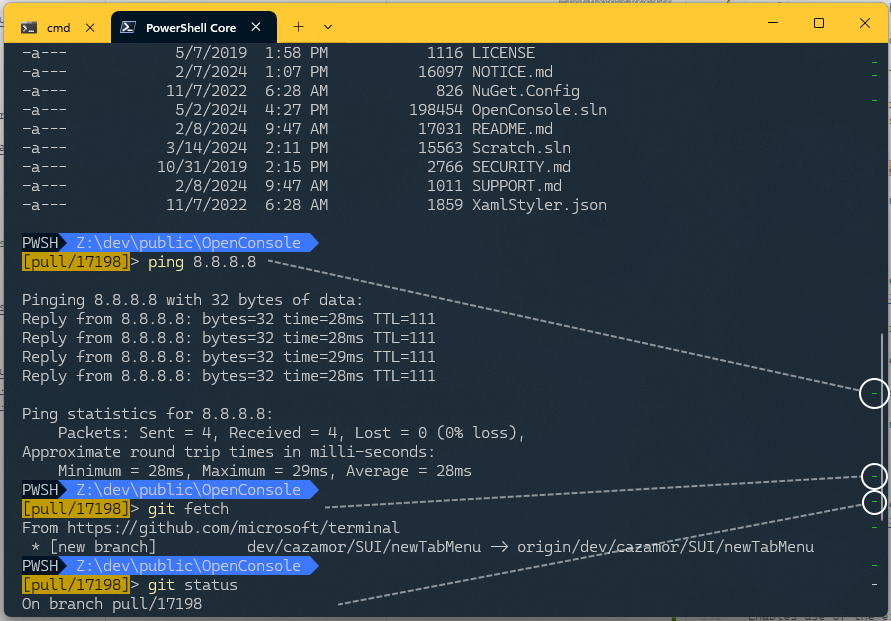The image size is (891, 621).
Task: Close the cmd tab
Action: pyautogui.click(x=90, y=27)
